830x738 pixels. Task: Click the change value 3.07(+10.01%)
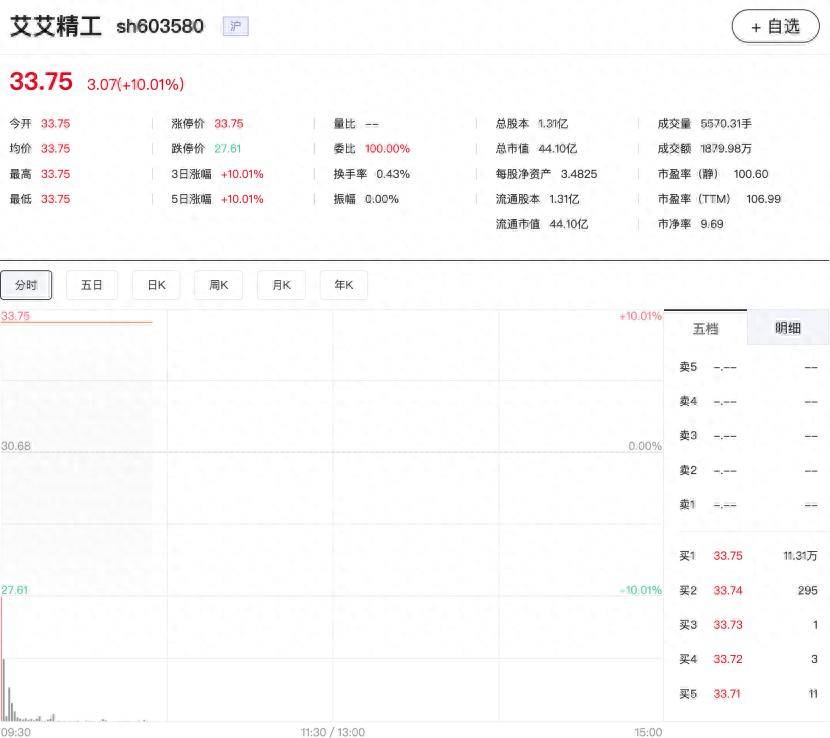[x=136, y=84]
